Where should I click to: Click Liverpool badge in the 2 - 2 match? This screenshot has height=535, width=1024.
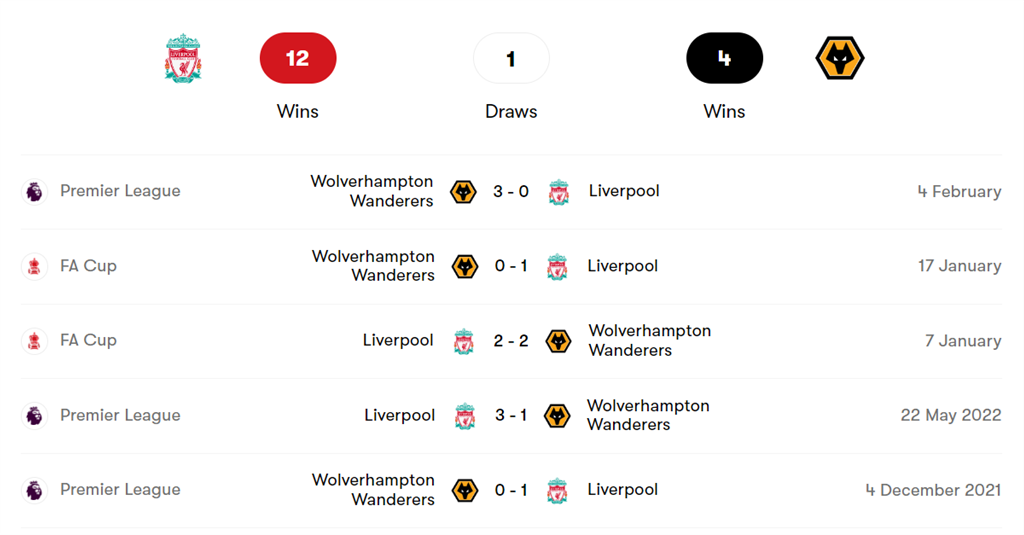tap(464, 341)
